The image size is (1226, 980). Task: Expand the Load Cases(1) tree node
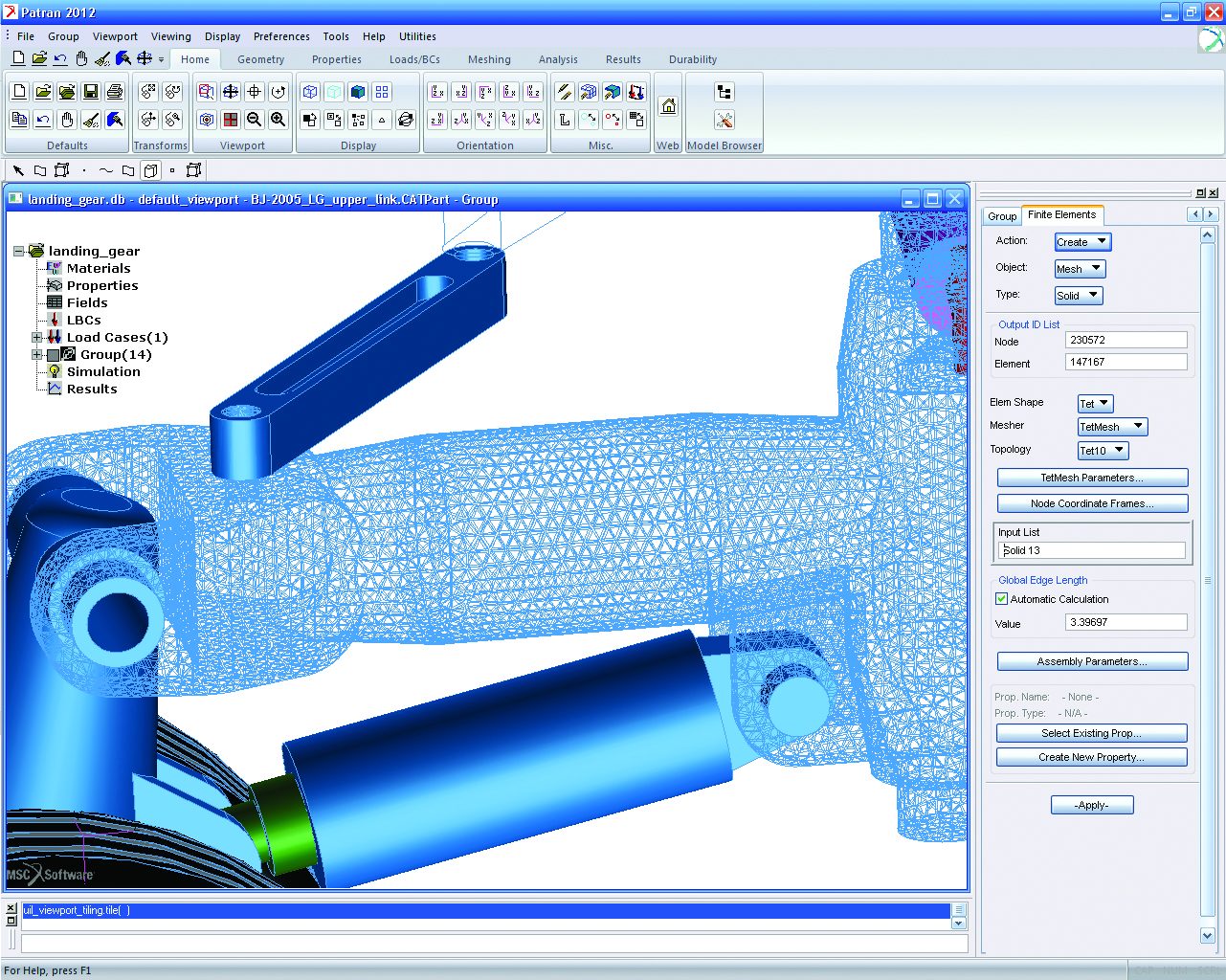click(x=37, y=337)
